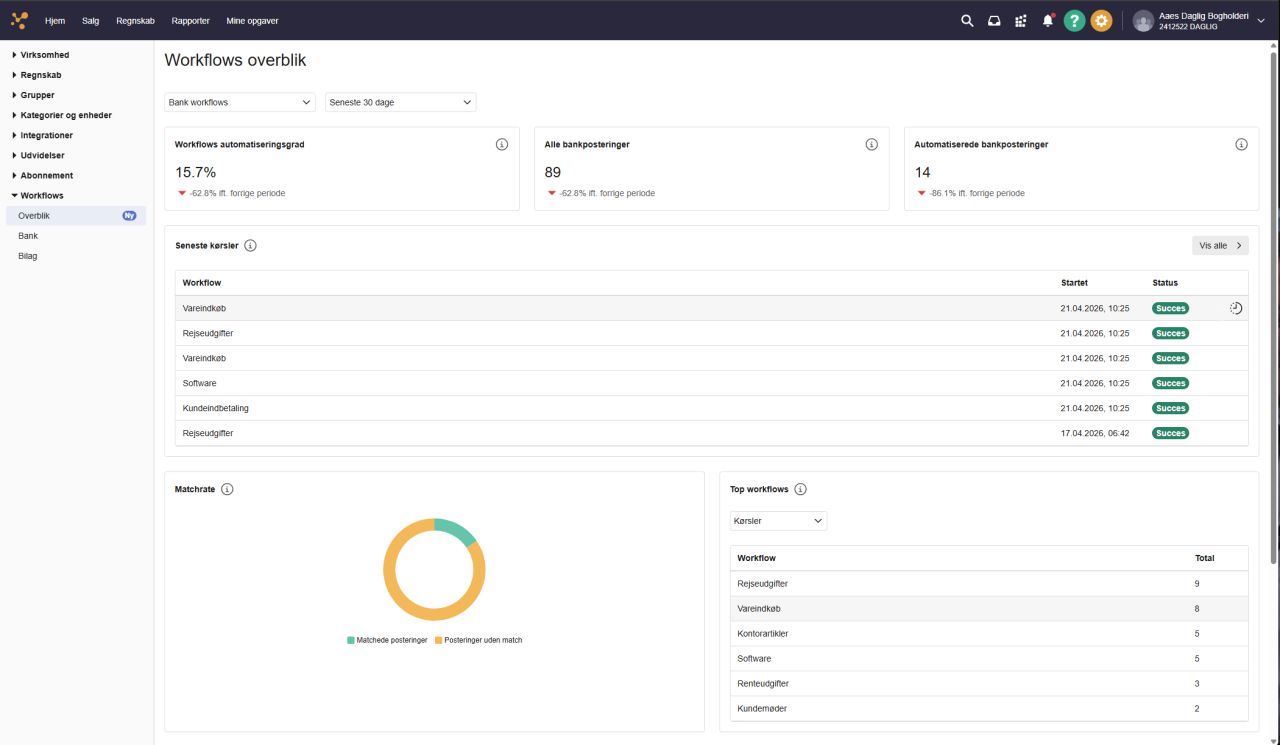This screenshot has width=1280, height=745.
Task: Click the app logo in the top bar
Action: pos(19,20)
